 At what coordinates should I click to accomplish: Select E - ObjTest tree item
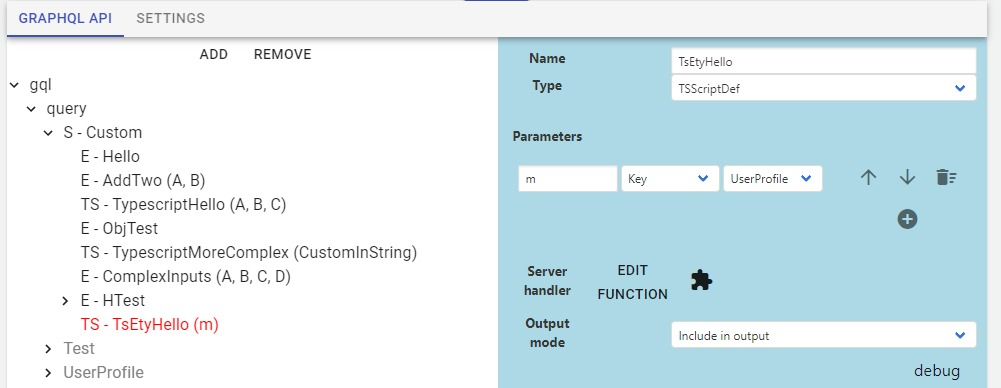[x=119, y=228]
